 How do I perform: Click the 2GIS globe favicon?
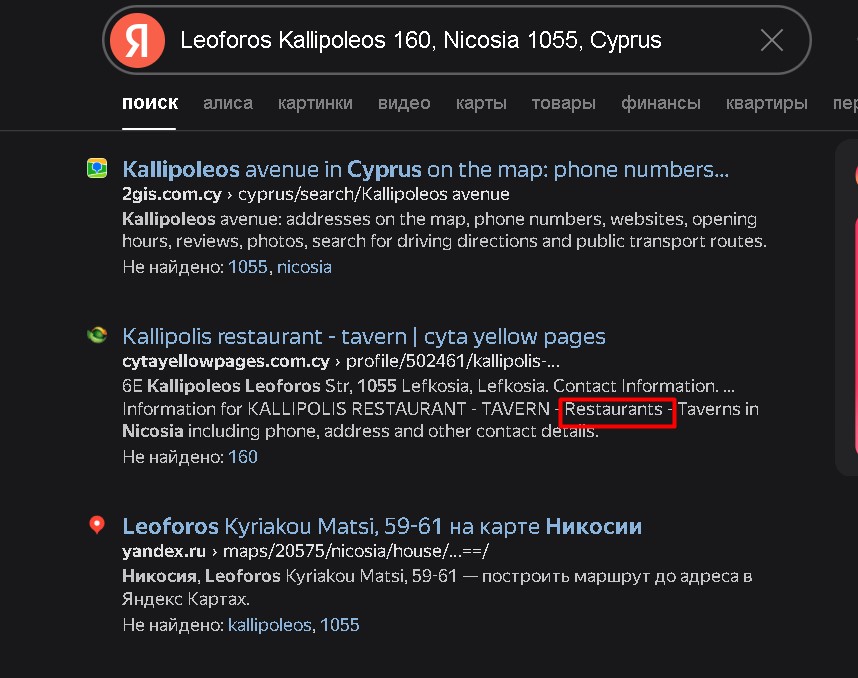(96, 169)
